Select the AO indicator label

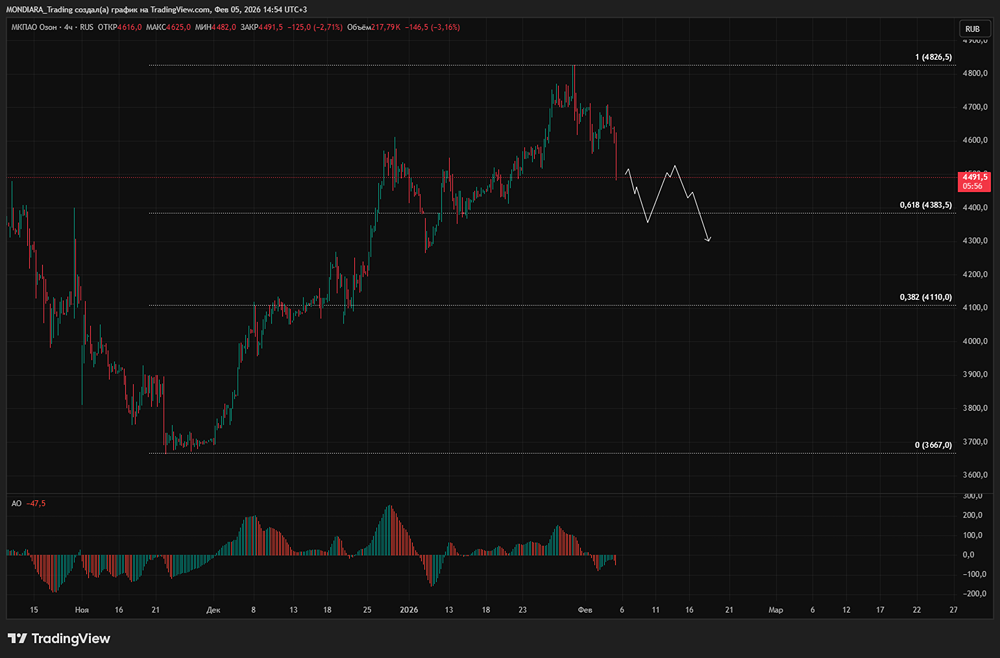(x=16, y=503)
